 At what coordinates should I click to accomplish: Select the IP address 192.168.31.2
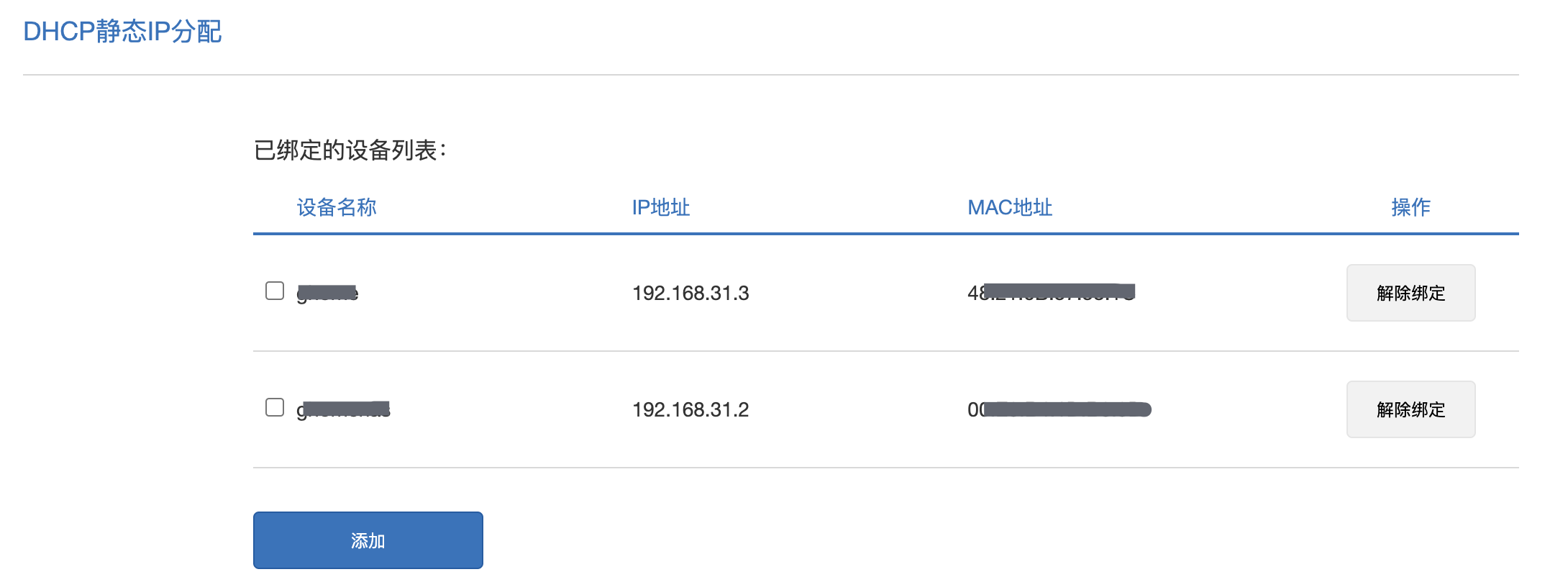point(690,409)
